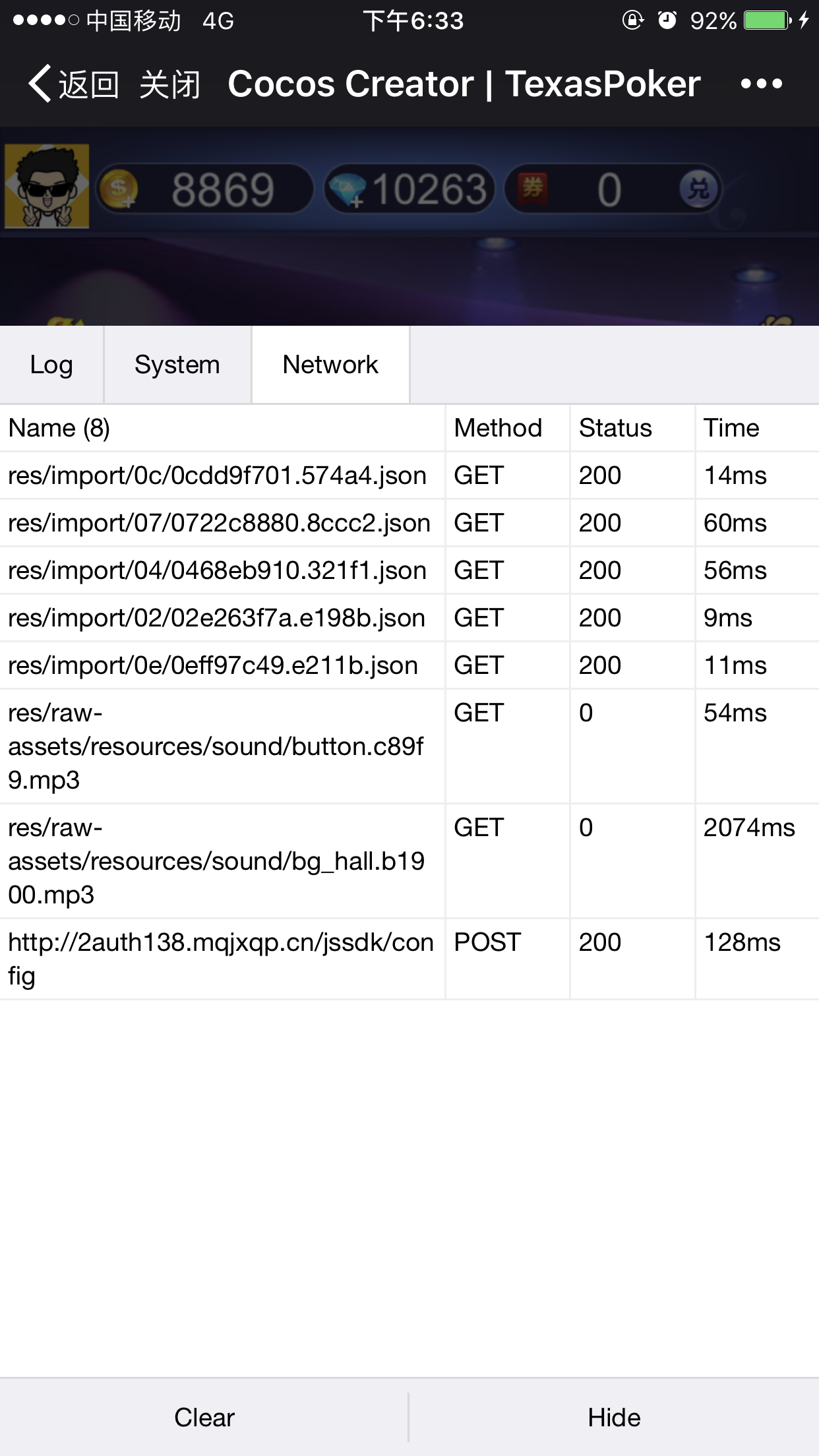Tap the alarm clock status icon
819x1456 pixels.
667,20
